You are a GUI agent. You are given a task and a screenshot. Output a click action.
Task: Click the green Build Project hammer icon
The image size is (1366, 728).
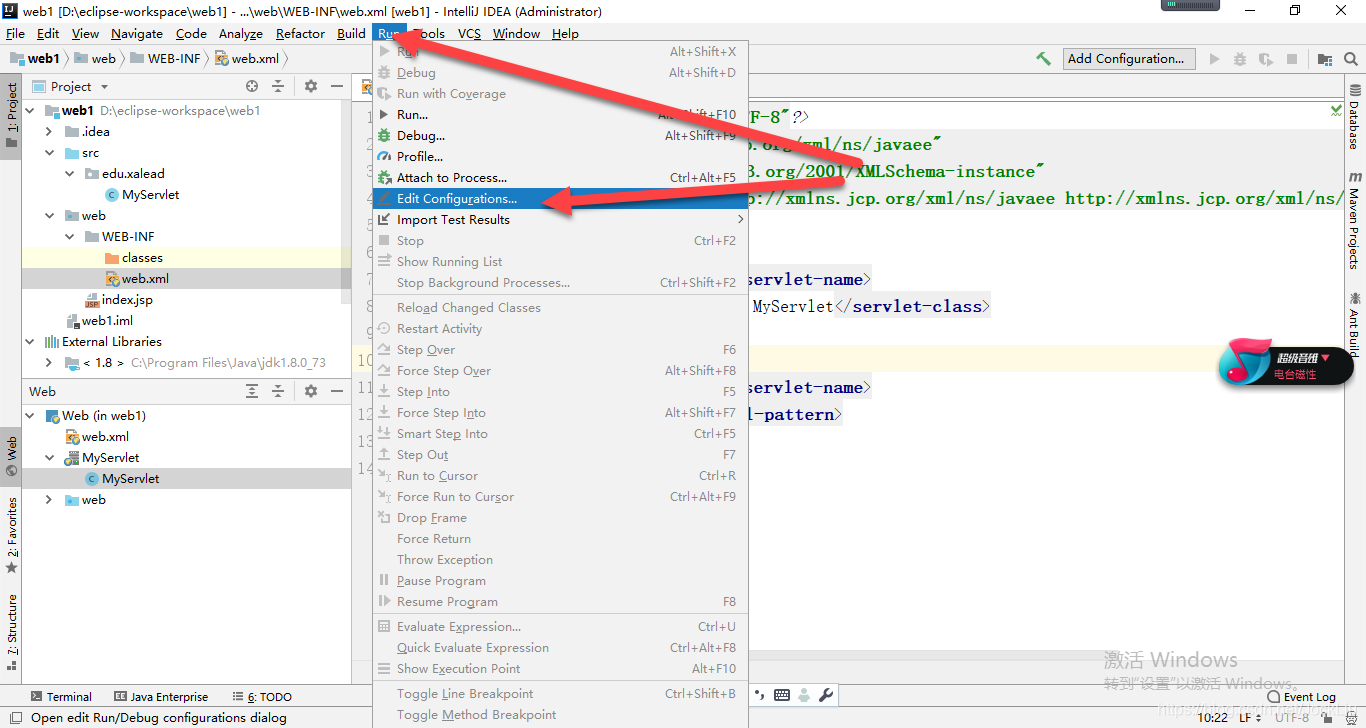click(x=1044, y=59)
